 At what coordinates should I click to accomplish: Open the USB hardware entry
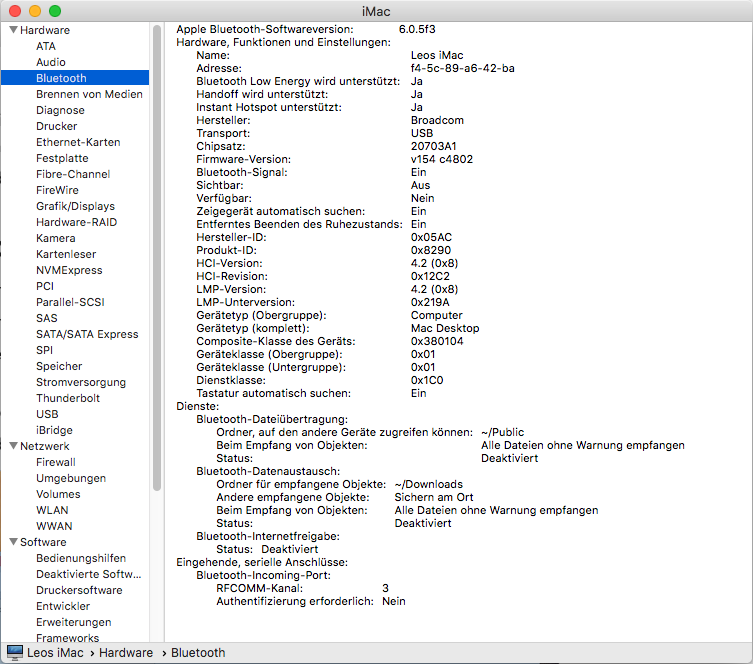click(x=47, y=414)
